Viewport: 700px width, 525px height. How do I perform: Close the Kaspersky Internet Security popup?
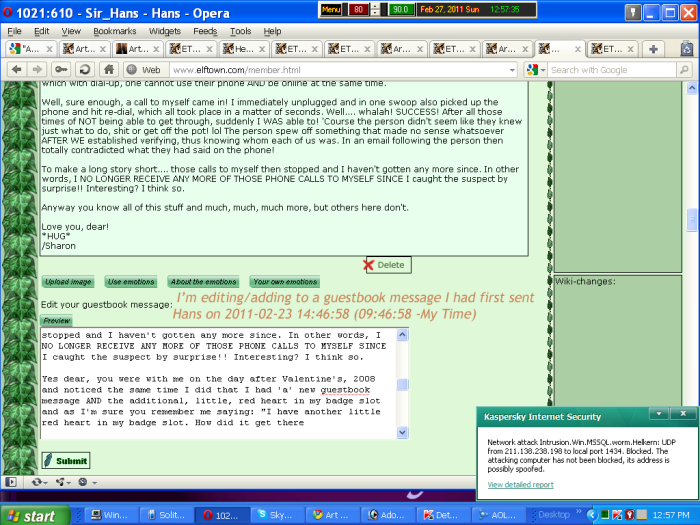[683, 414]
